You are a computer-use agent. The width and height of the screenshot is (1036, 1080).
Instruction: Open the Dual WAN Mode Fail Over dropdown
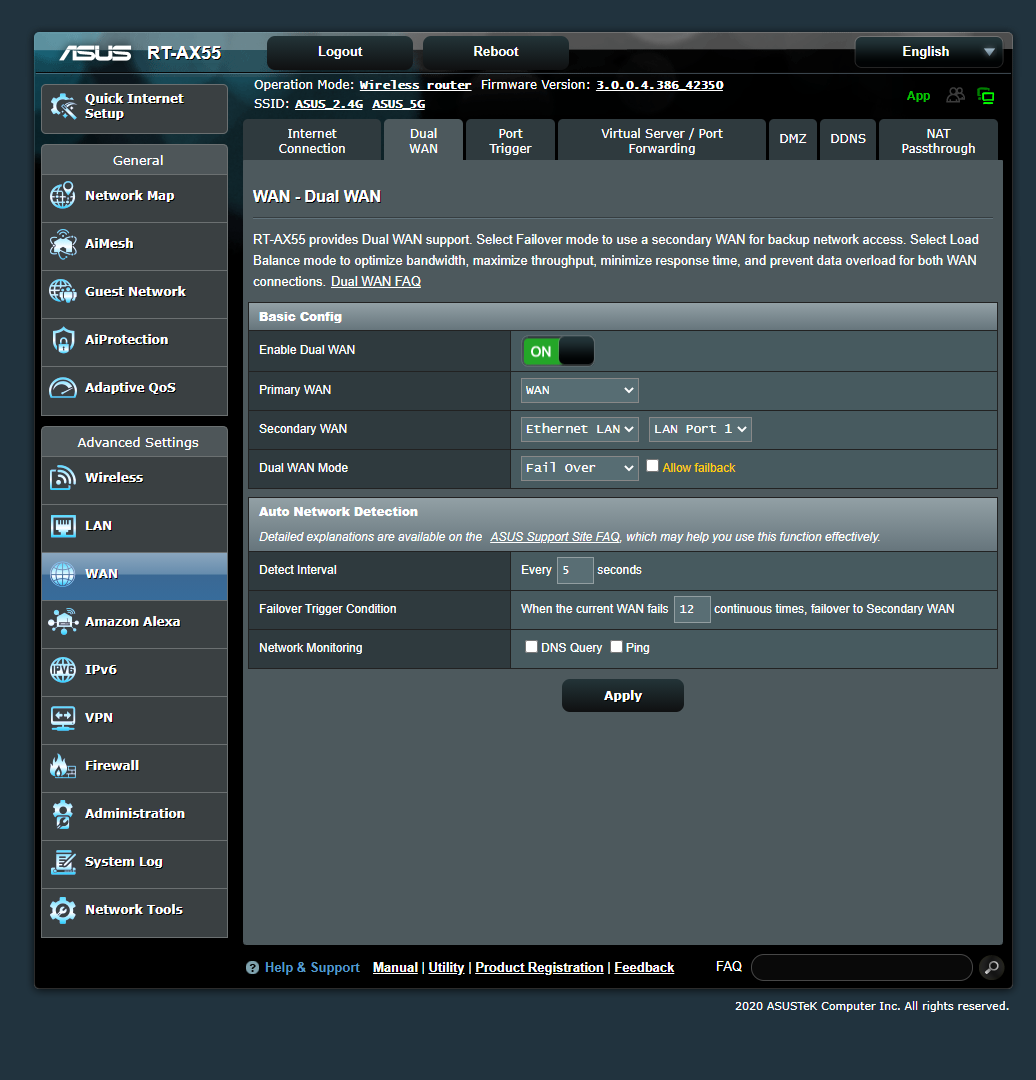coord(579,468)
